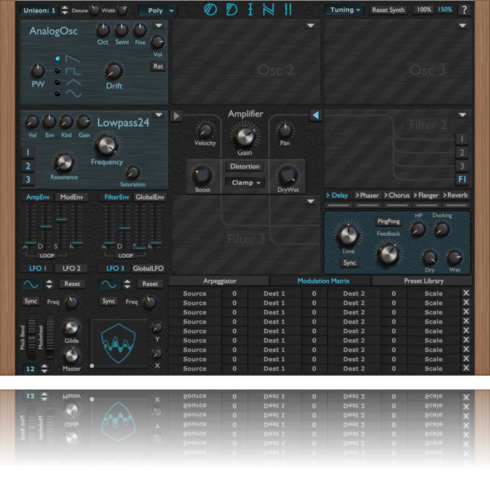Screen dimensions: 490x480
Task: Click the Amplifier Pan knob
Action: coord(285,130)
